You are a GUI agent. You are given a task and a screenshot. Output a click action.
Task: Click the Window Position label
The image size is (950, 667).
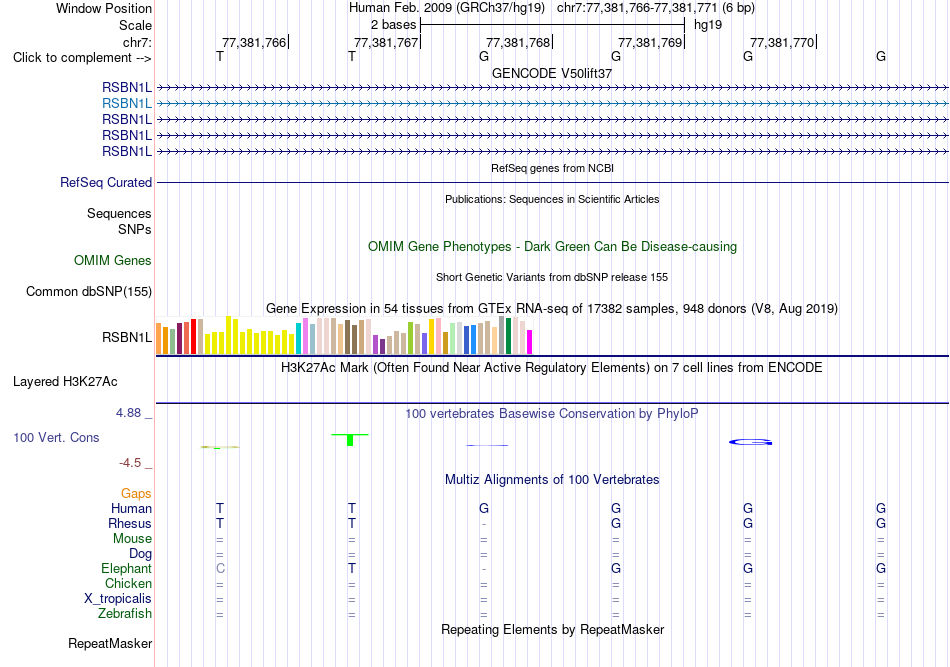pyautogui.click(x=104, y=8)
